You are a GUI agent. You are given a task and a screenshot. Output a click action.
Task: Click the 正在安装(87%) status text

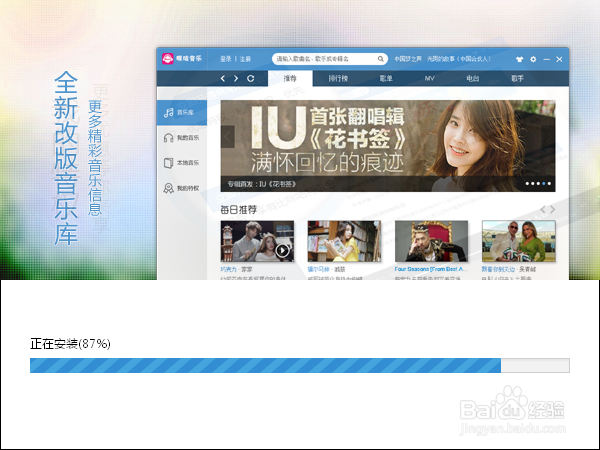[x=70, y=344]
